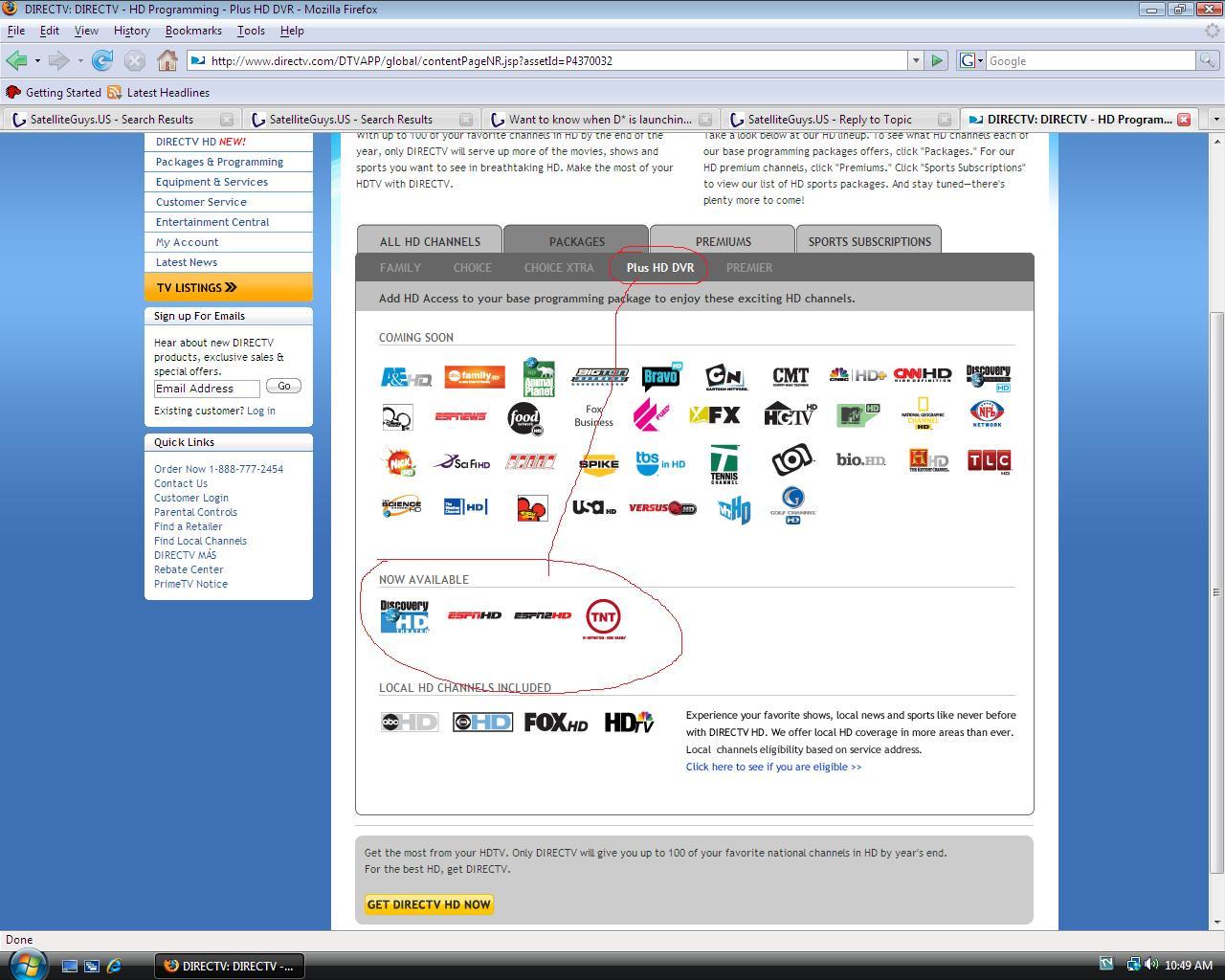Click the Cartoon Network logo
Viewport: 1225px width, 980px height.
click(x=725, y=377)
